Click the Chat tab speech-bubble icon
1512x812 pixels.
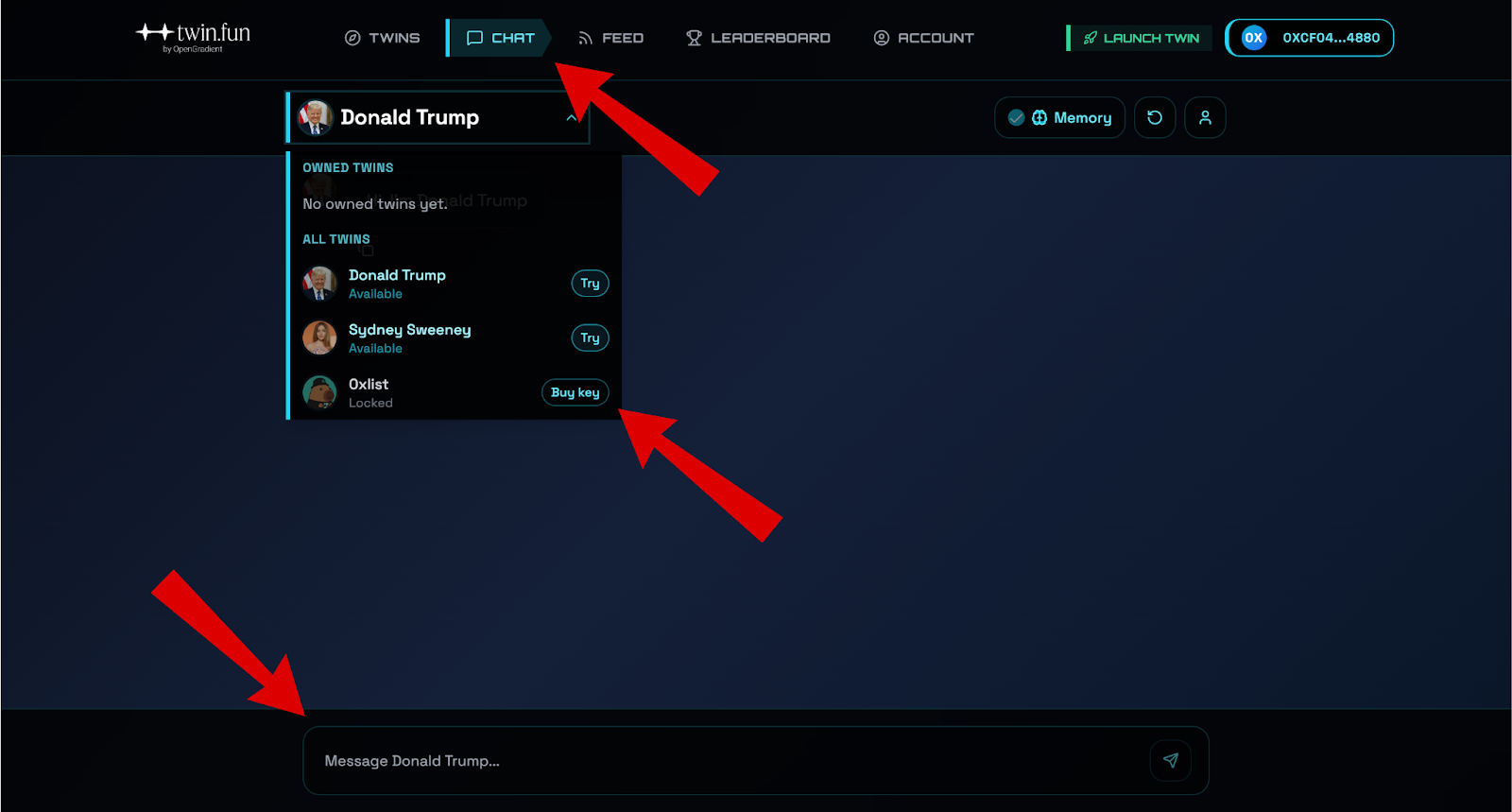[x=474, y=38]
